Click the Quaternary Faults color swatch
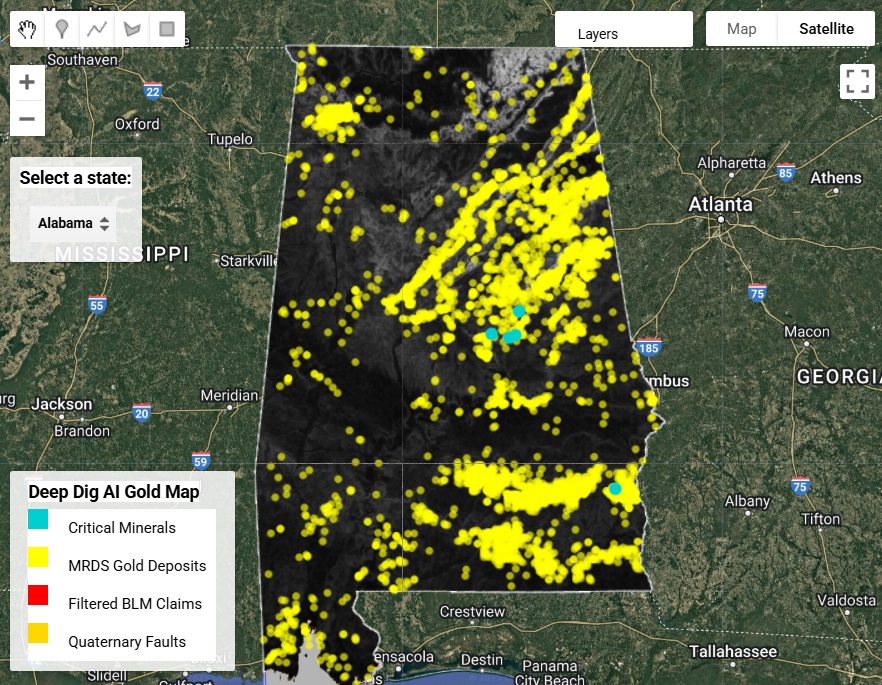This screenshot has width=882, height=685. 38,633
